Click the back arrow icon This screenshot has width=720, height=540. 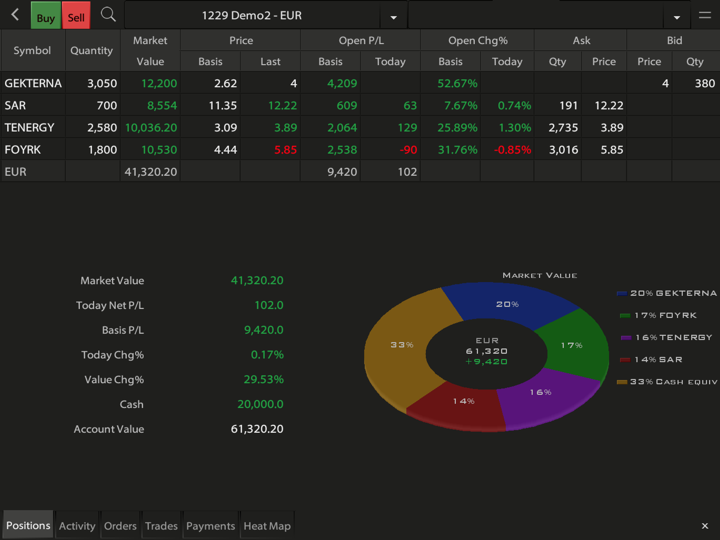pos(15,15)
